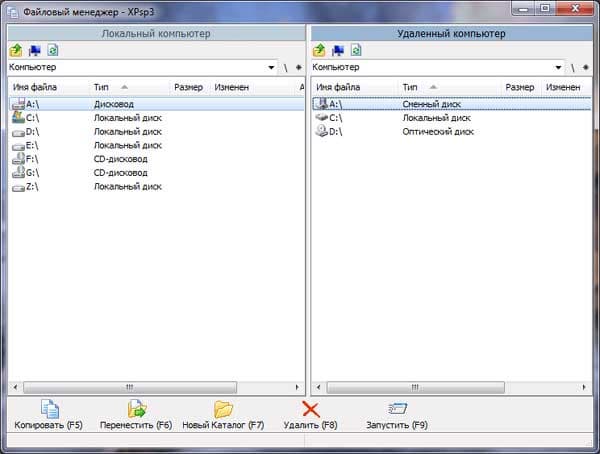The height and width of the screenshot is (454, 600).
Task: Sort the remote list by Размер column
Action: pos(520,87)
